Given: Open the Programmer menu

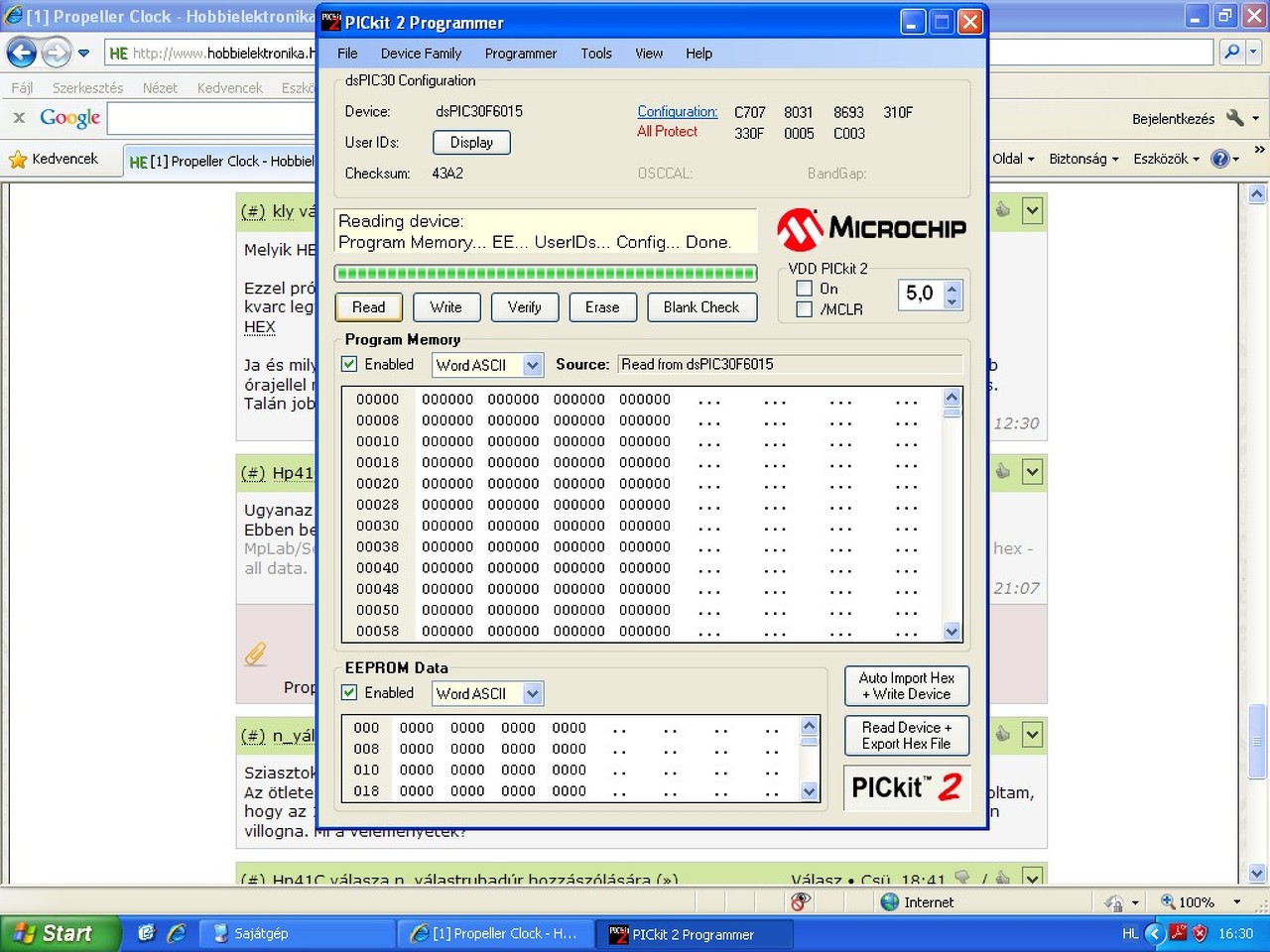Looking at the screenshot, I should [x=521, y=54].
